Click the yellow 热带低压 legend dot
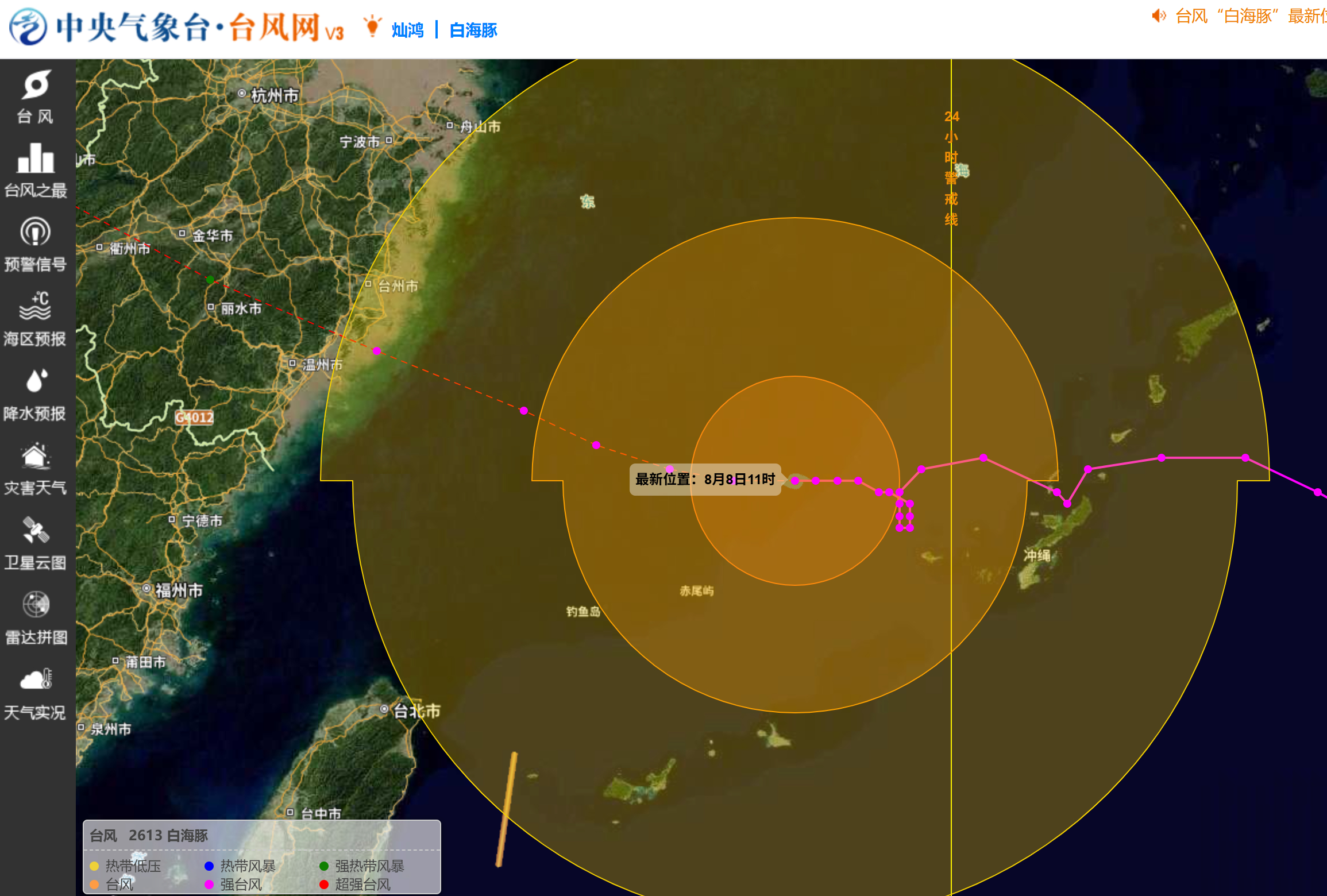Screen dimensions: 1327x896 pos(94,866)
